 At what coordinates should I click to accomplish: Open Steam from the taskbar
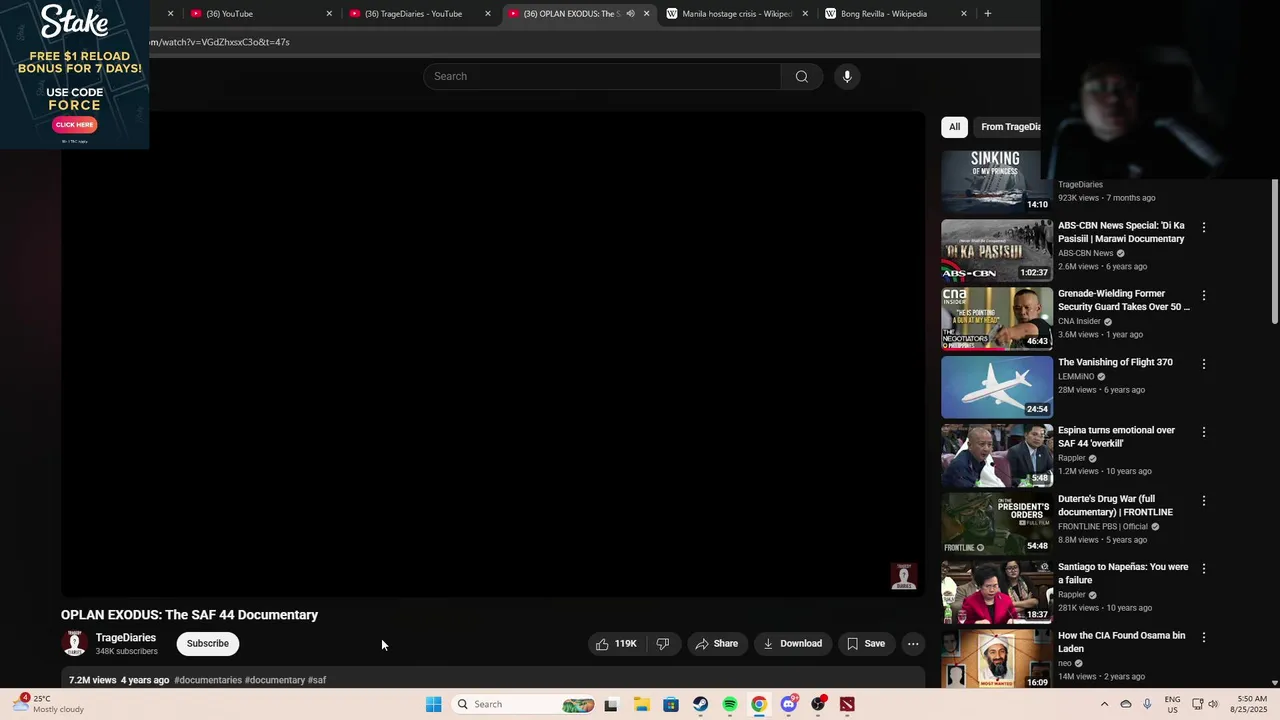[x=700, y=704]
